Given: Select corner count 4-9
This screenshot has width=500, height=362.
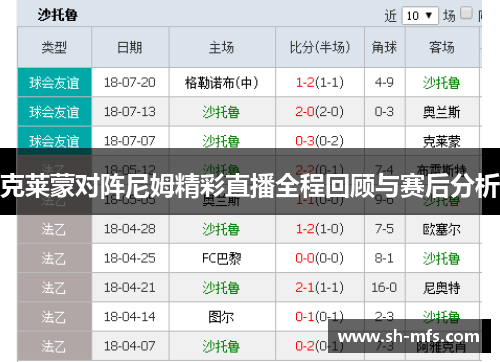Looking at the screenshot, I should pos(384,82).
